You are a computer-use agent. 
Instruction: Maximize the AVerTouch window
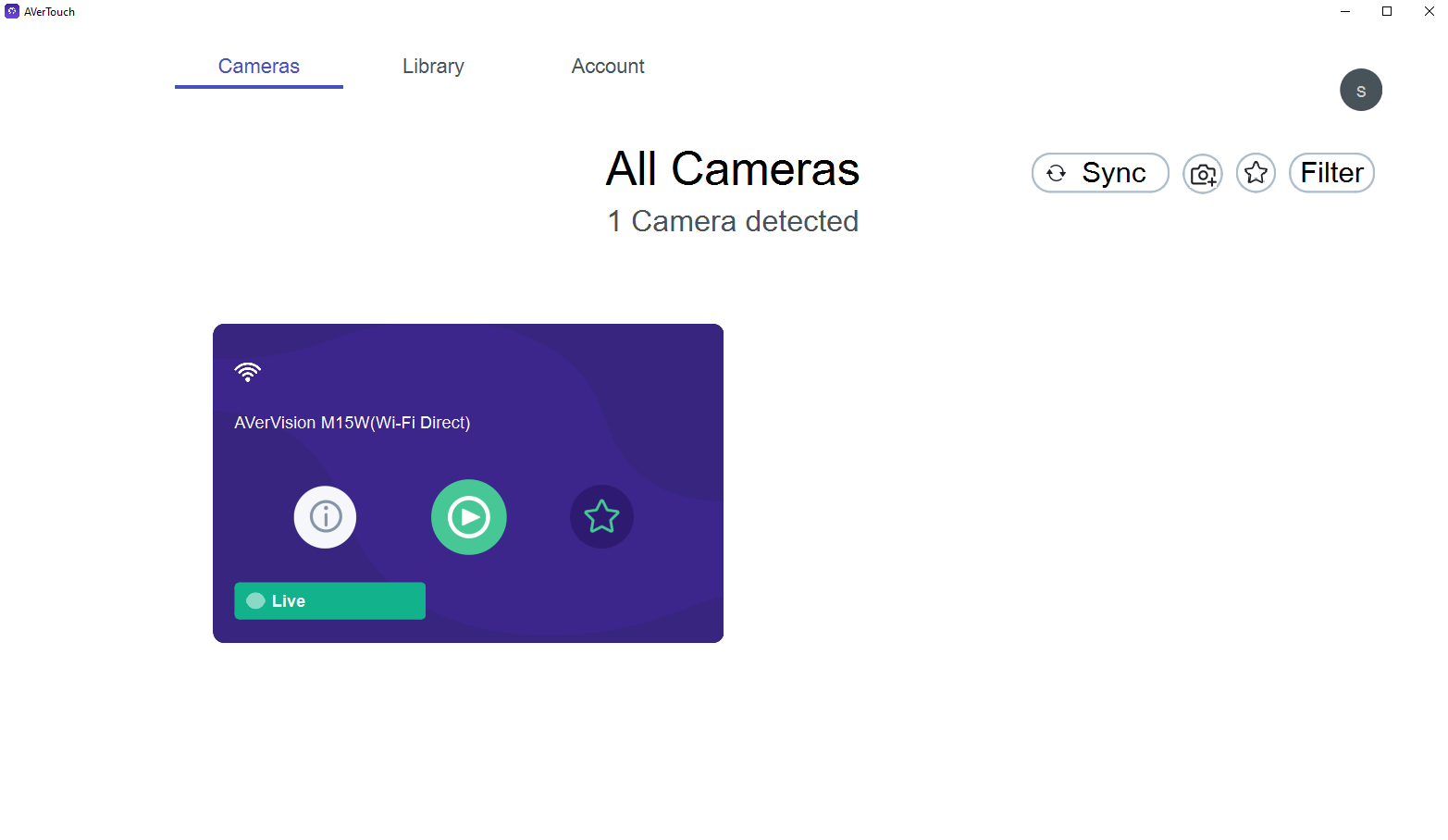click(x=1387, y=11)
